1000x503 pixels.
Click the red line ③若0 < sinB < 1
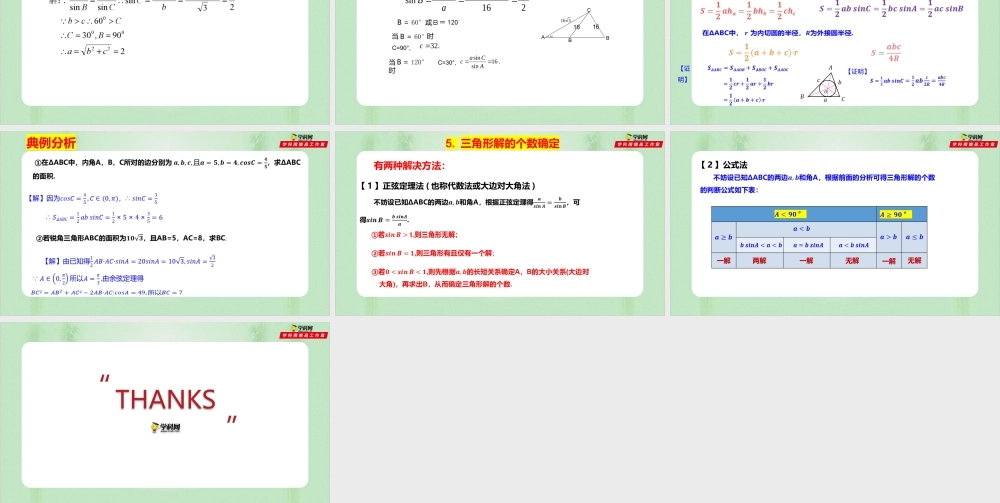tap(480, 277)
